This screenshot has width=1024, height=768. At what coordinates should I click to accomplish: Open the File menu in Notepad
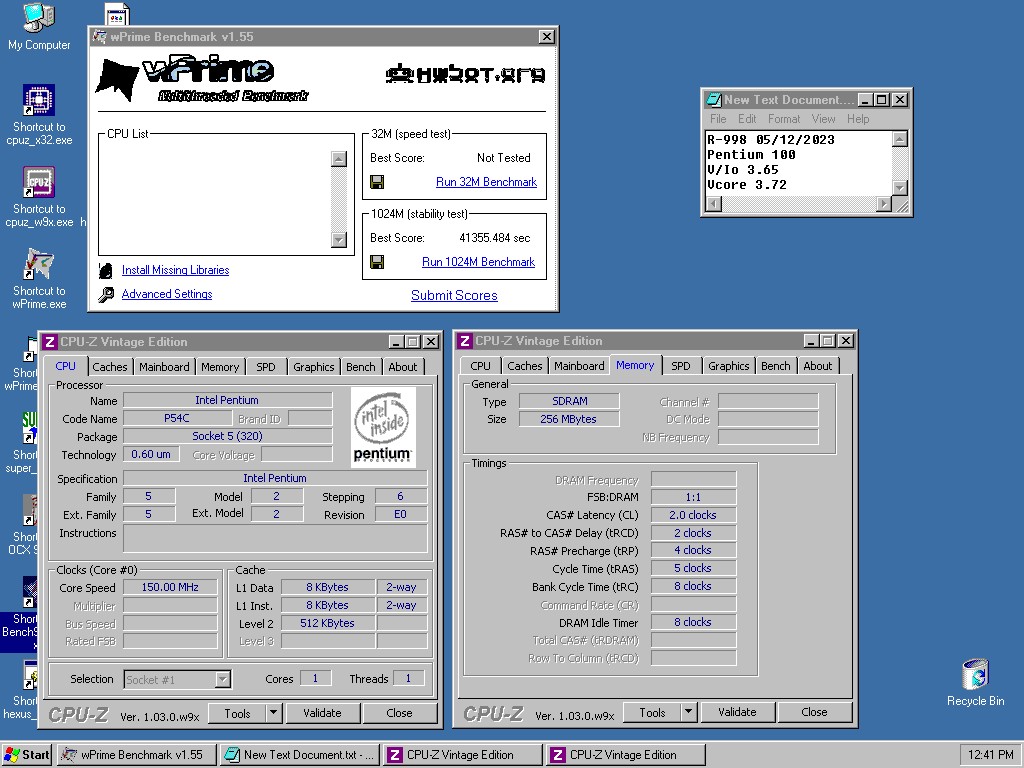(718, 119)
